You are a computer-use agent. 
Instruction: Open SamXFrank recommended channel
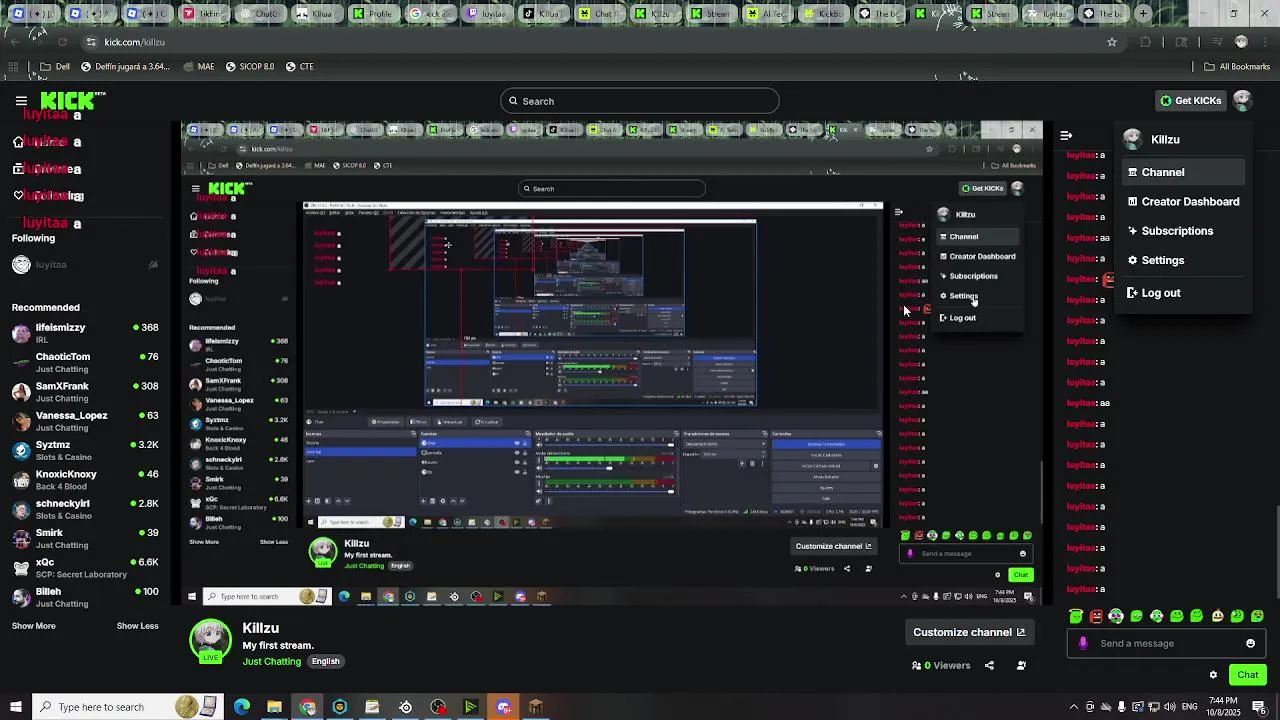pyautogui.click(x=85, y=392)
